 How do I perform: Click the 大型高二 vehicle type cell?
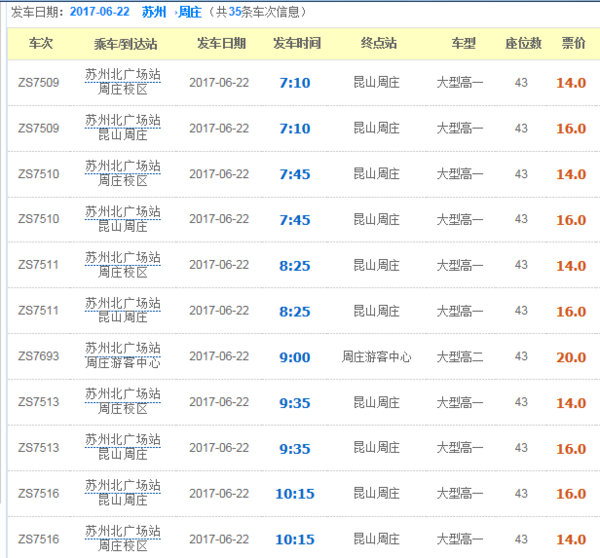(461, 357)
